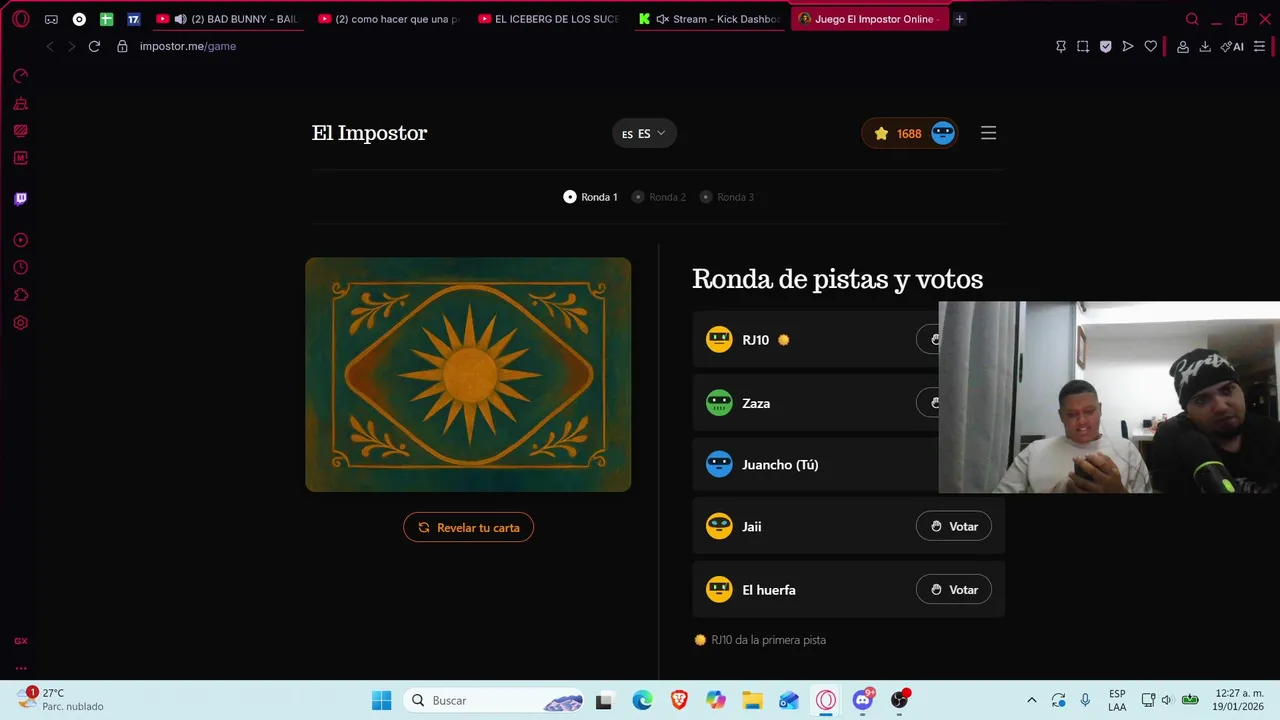Screen dimensions: 1280x720
Task: Open the Opera main menu logo
Action: (20, 19)
